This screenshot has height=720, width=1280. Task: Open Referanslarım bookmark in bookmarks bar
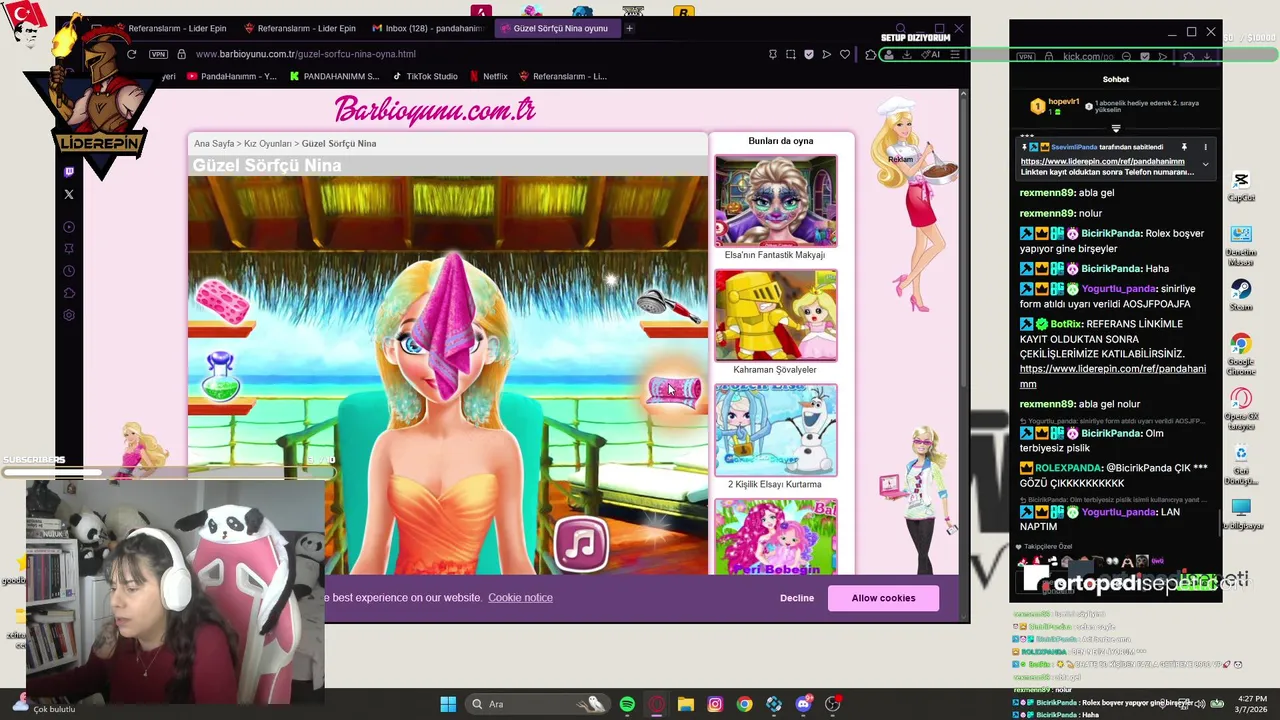[x=562, y=76]
